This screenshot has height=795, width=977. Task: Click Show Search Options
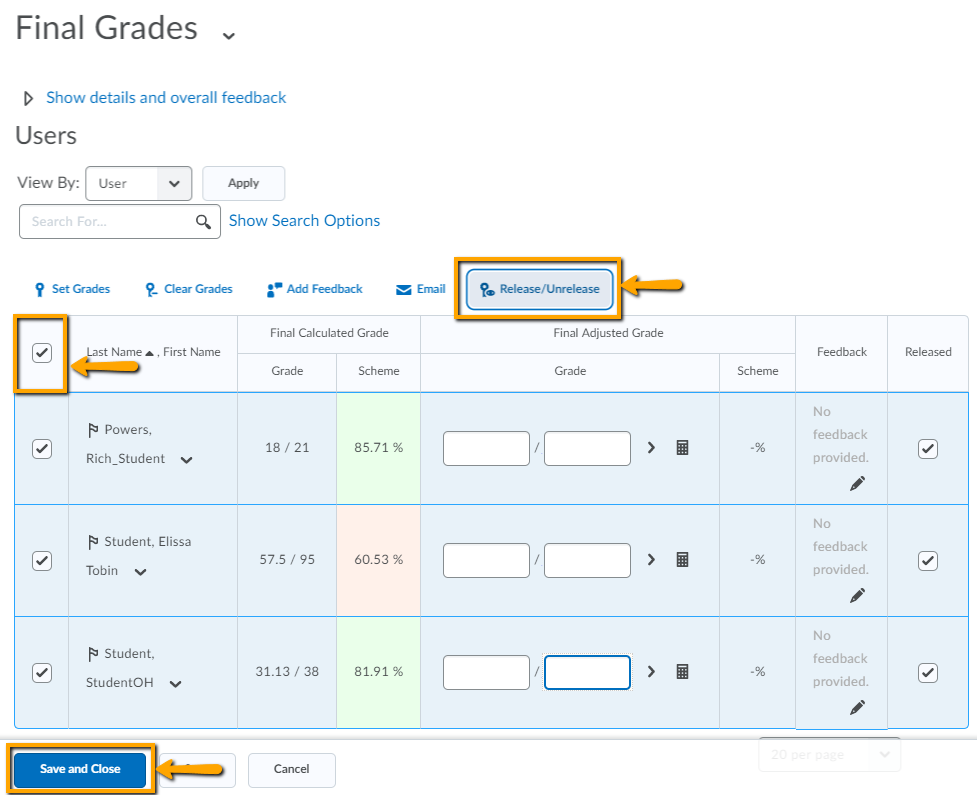coord(304,220)
